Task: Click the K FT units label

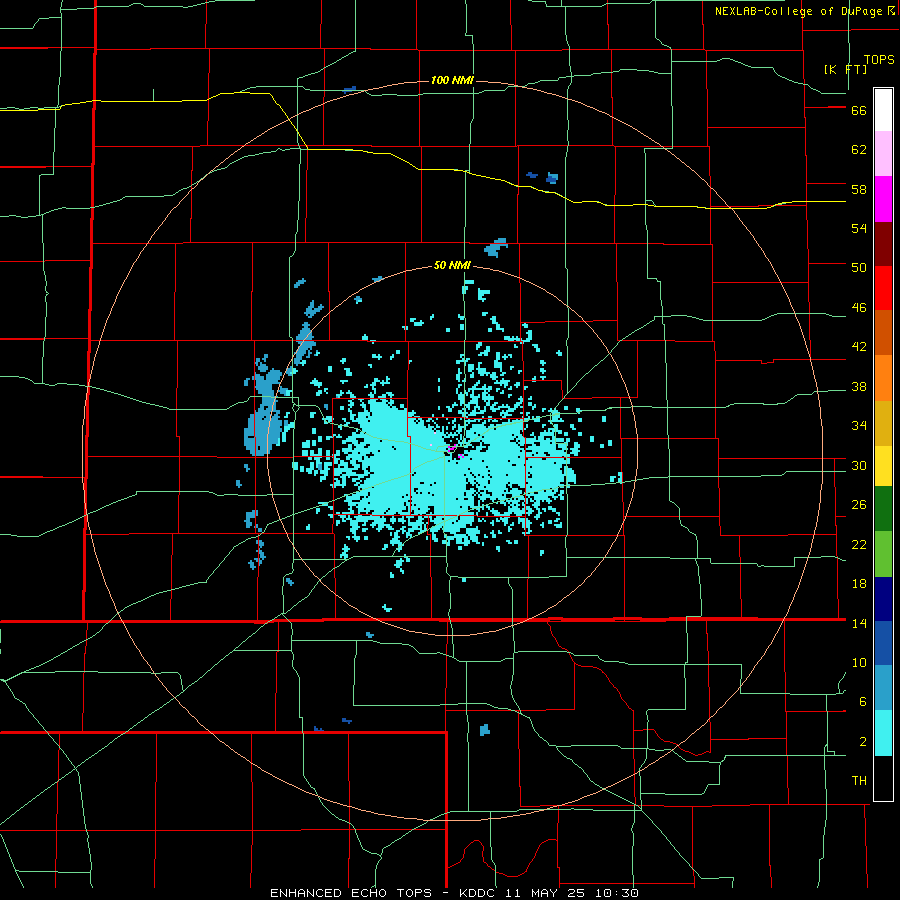Action: (845, 69)
